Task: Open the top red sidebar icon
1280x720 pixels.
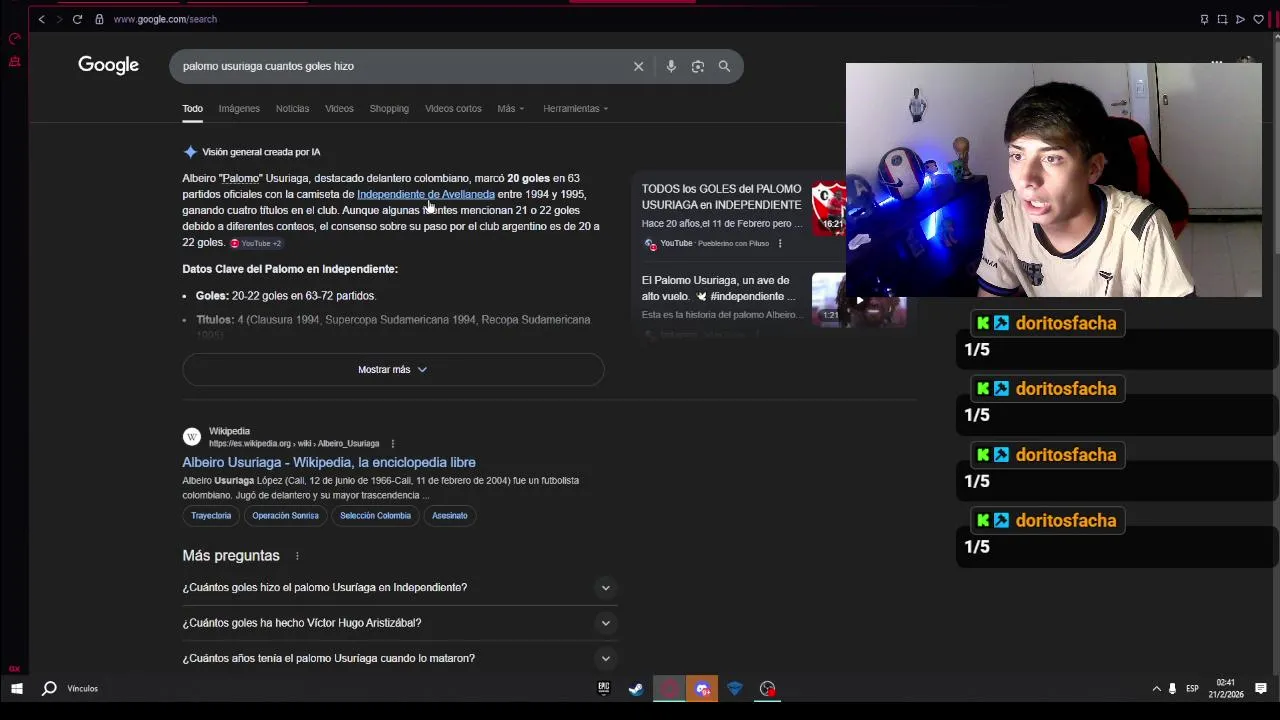Action: coord(14,39)
